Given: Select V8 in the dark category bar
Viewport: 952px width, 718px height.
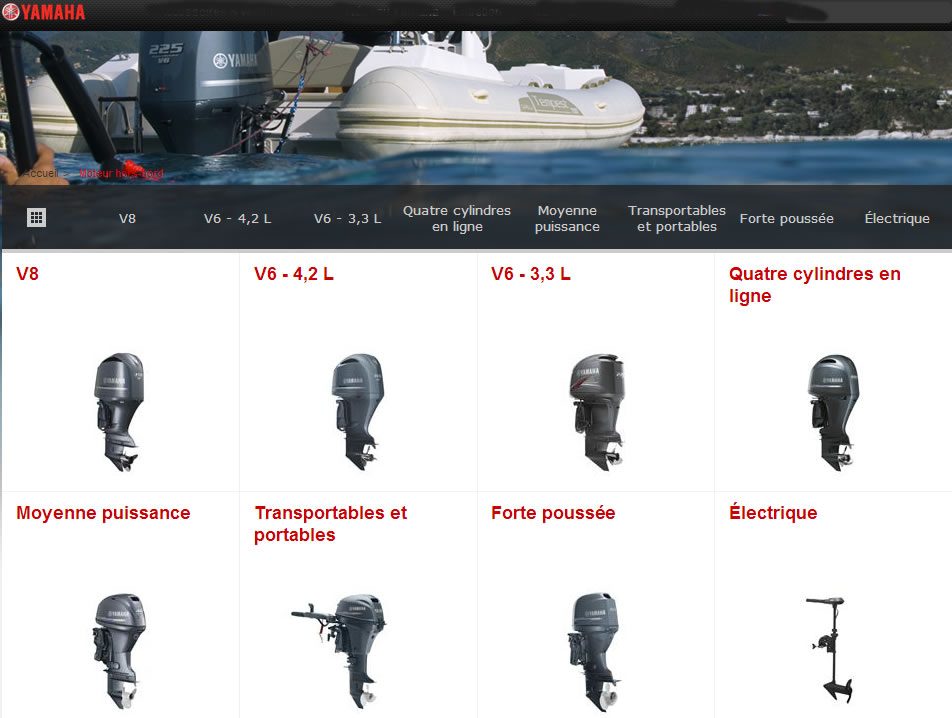Looking at the screenshot, I should point(127,218).
